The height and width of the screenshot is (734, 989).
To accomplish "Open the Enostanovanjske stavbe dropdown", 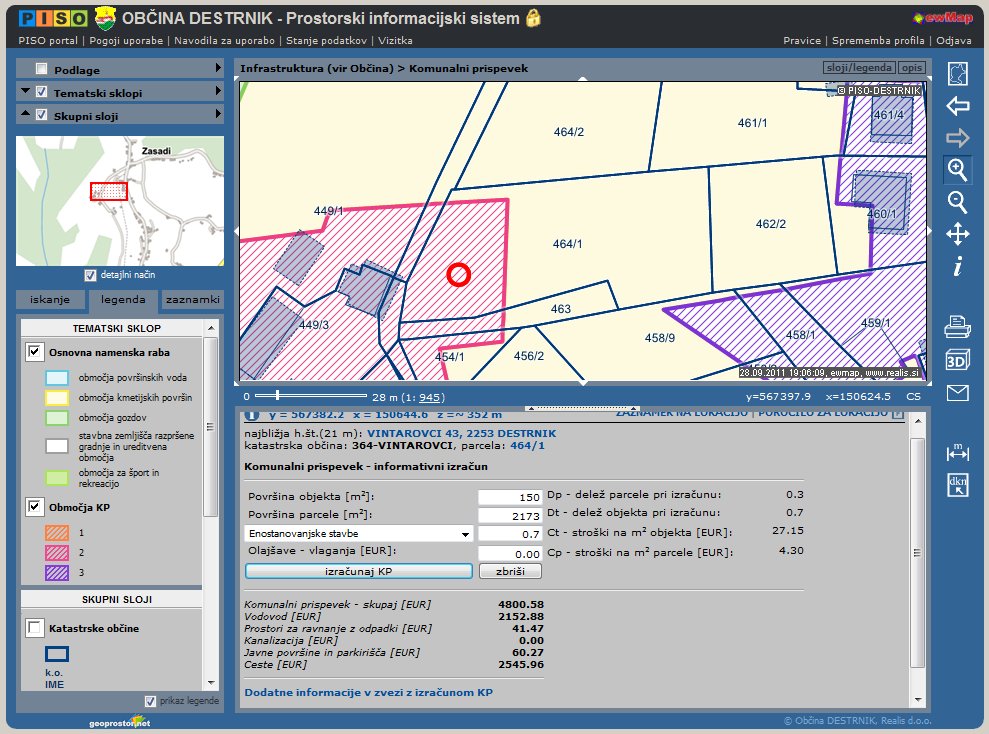I will pyautogui.click(x=359, y=534).
